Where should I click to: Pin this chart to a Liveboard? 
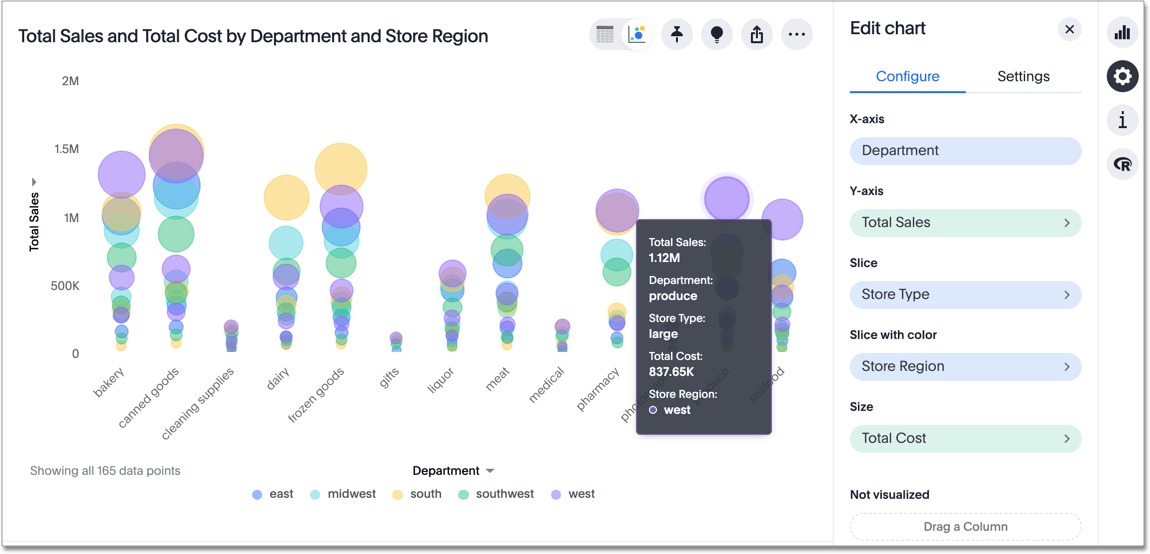pyautogui.click(x=677, y=35)
